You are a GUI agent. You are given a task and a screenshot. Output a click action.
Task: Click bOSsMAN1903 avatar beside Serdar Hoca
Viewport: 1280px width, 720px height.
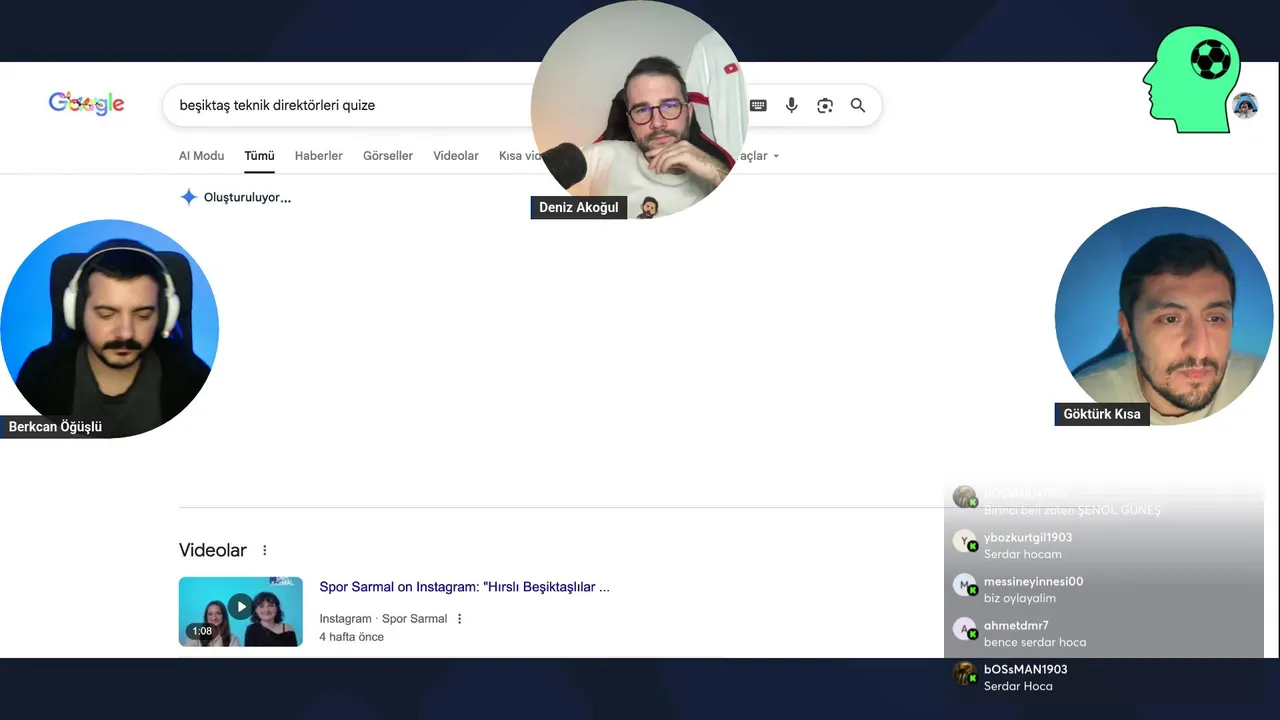[x=964, y=673]
